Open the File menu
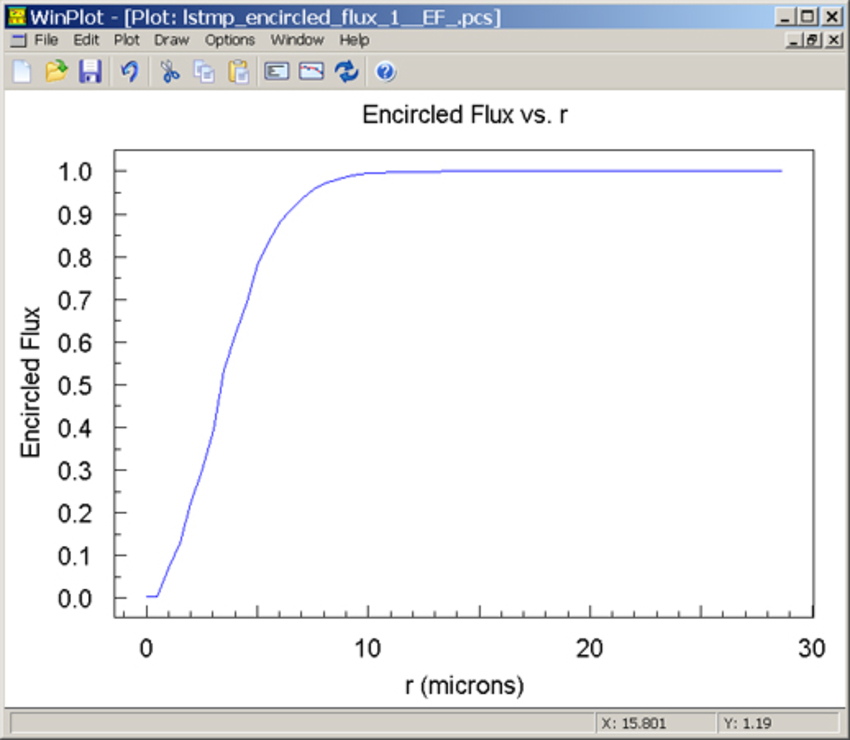The image size is (850, 740). click(46, 40)
